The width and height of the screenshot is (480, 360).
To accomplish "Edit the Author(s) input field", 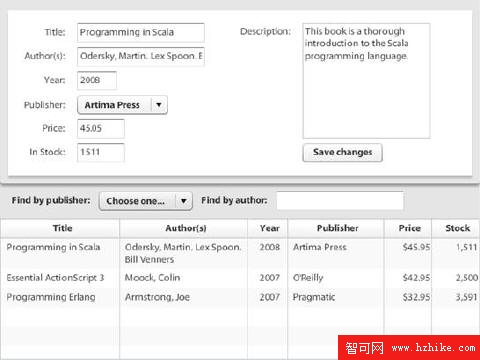I will coord(141,56).
